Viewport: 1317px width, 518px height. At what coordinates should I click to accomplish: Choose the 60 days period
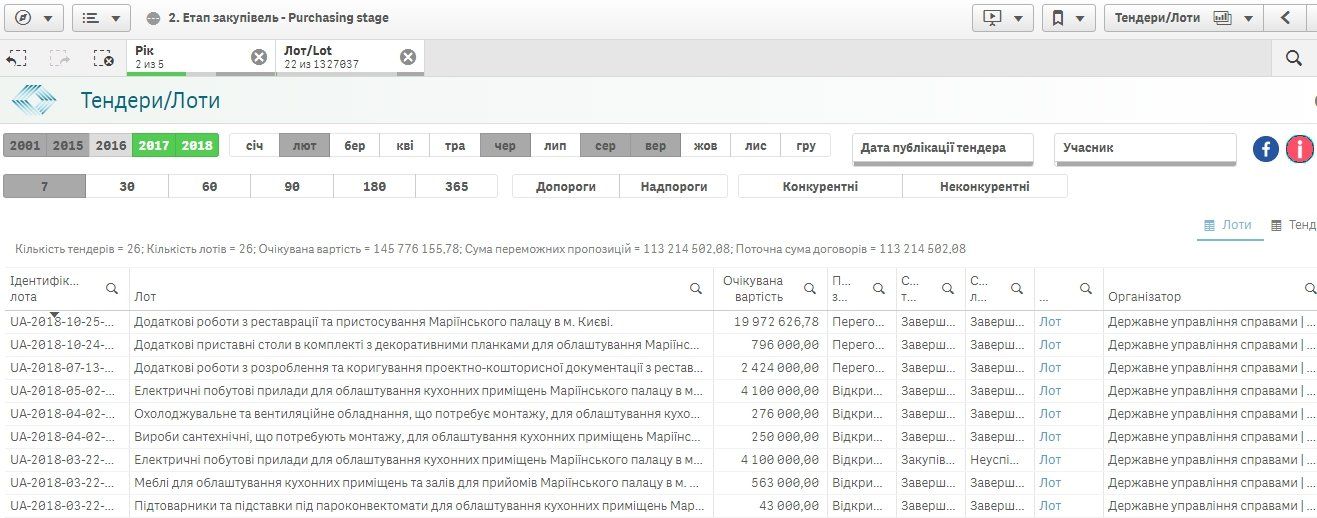point(209,186)
